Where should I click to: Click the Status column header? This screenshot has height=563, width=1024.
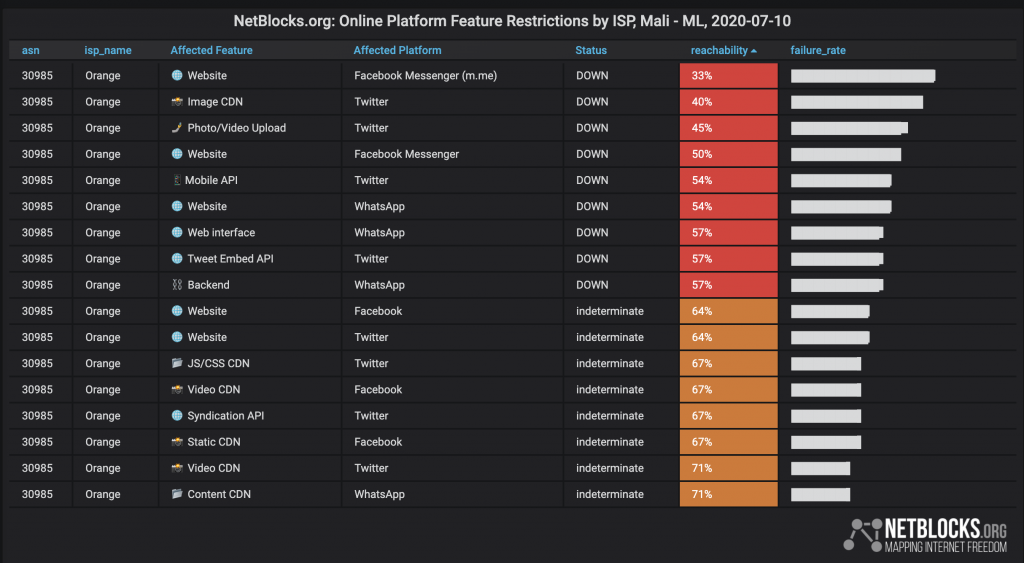tap(591, 50)
